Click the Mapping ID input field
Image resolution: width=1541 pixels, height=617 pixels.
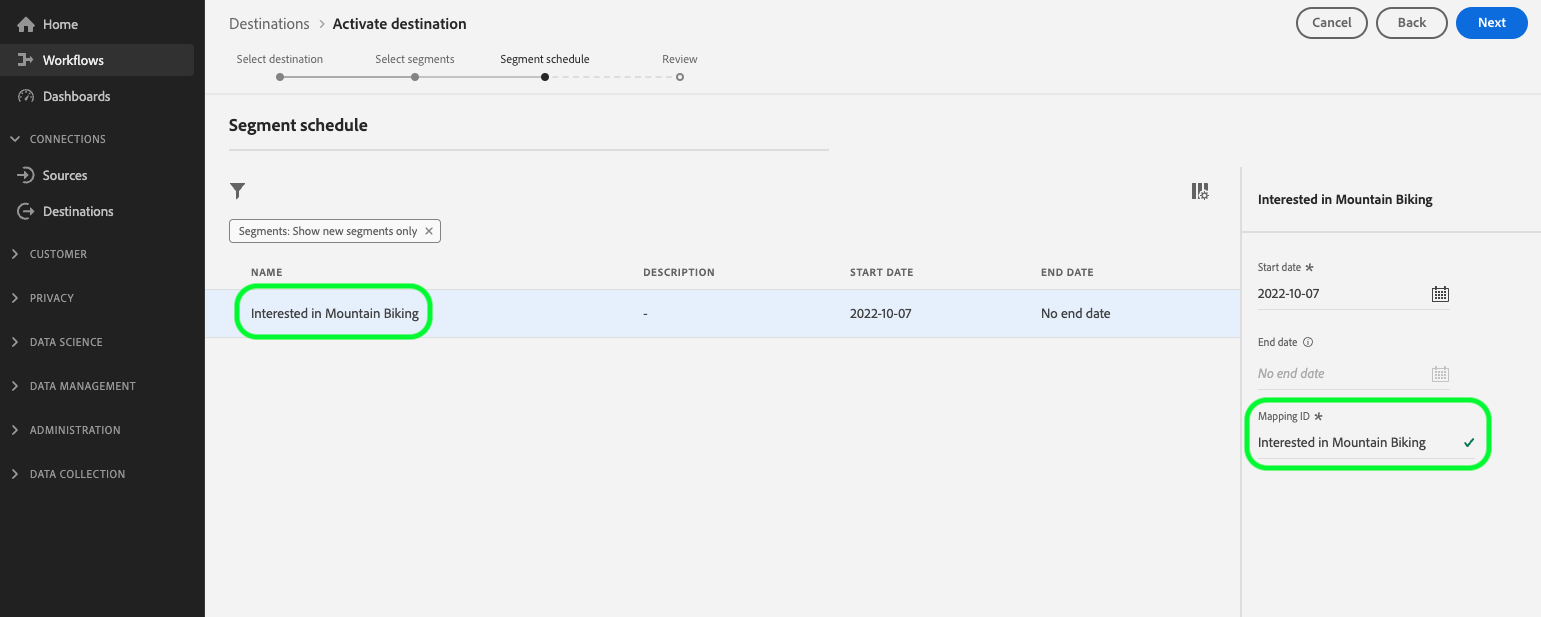pyautogui.click(x=1367, y=443)
